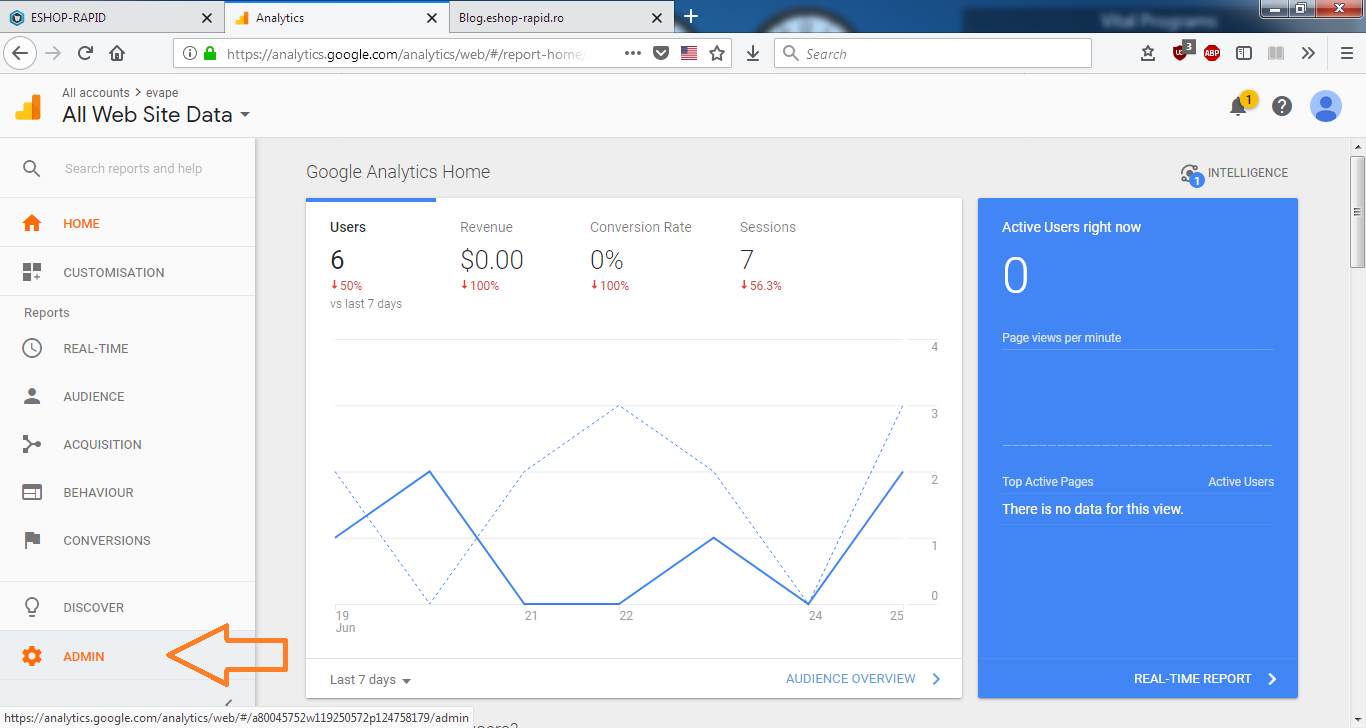Open the browser hamburger menu
Viewport: 1366px width, 728px height.
(x=1346, y=54)
